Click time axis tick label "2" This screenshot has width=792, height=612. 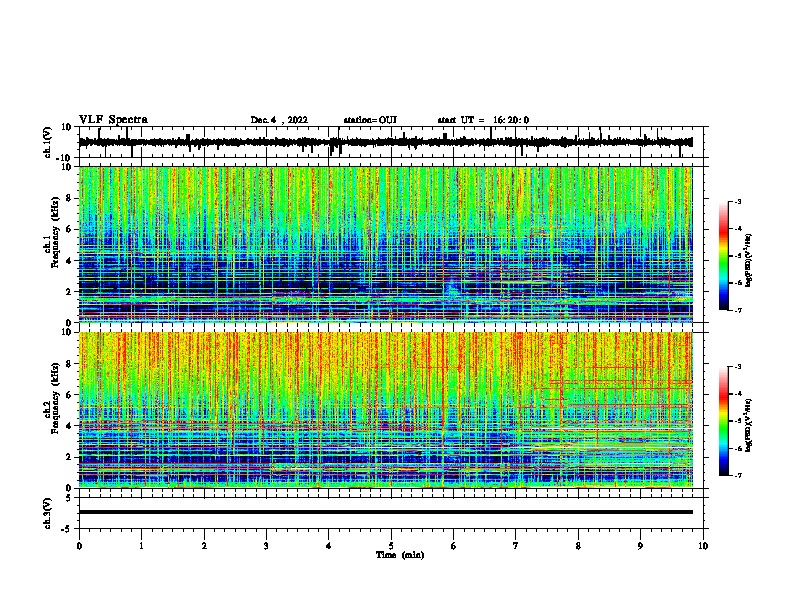click(x=204, y=546)
